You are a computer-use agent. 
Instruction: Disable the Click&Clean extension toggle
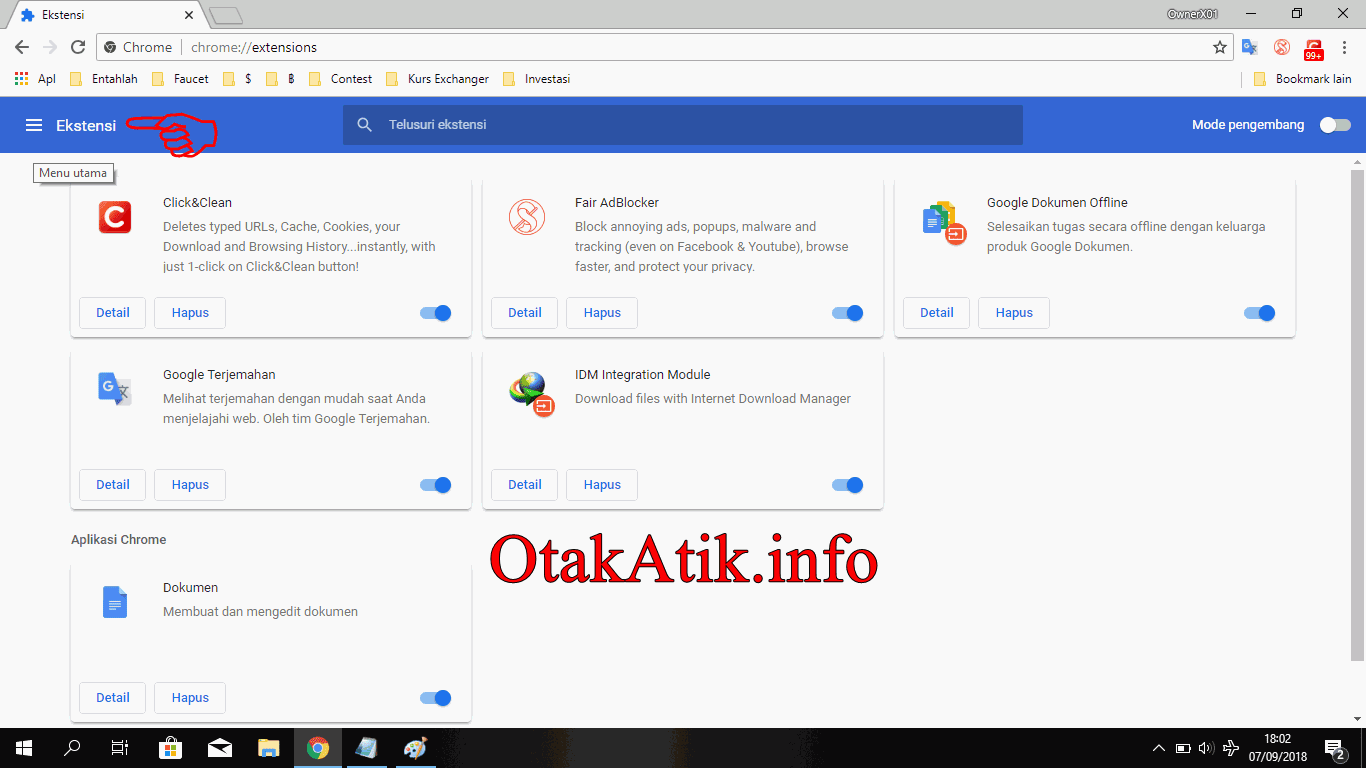point(436,313)
